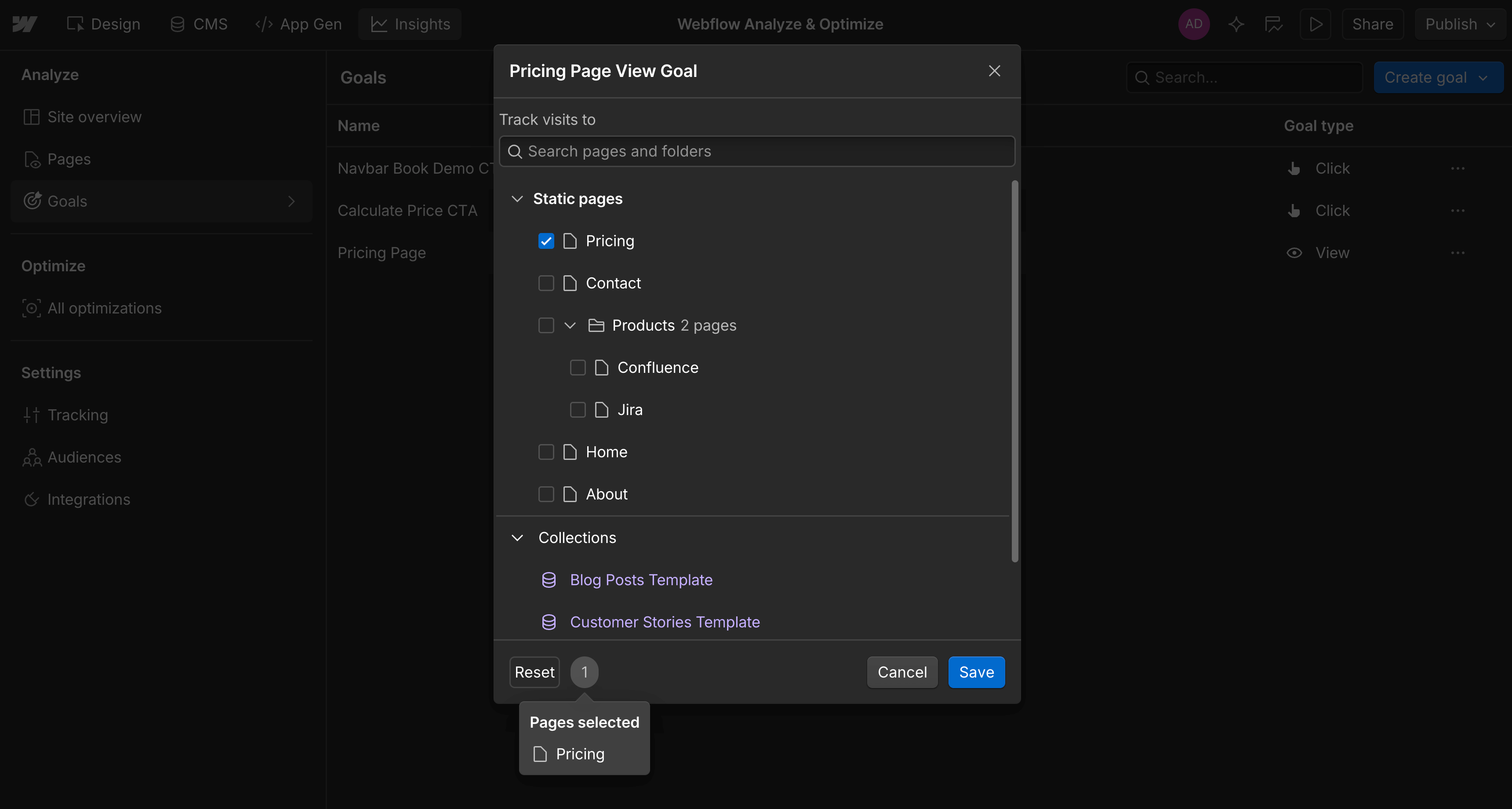Screen dimensions: 1512x809
Task: Open the Publish dropdown
Action: 1460,24
